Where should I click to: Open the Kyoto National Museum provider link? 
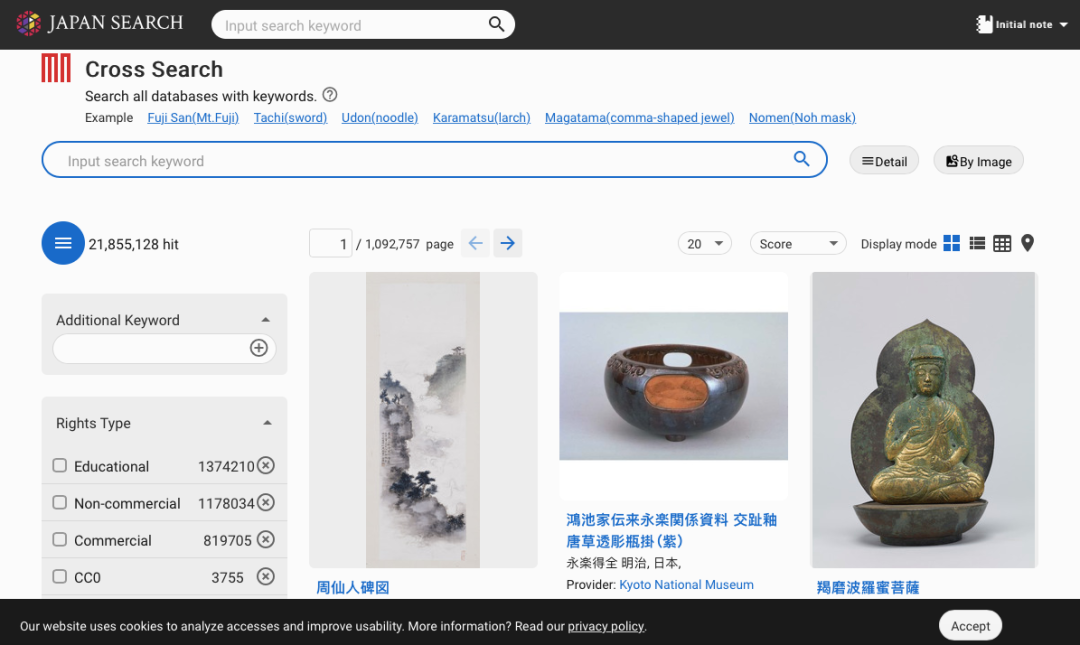pos(686,584)
